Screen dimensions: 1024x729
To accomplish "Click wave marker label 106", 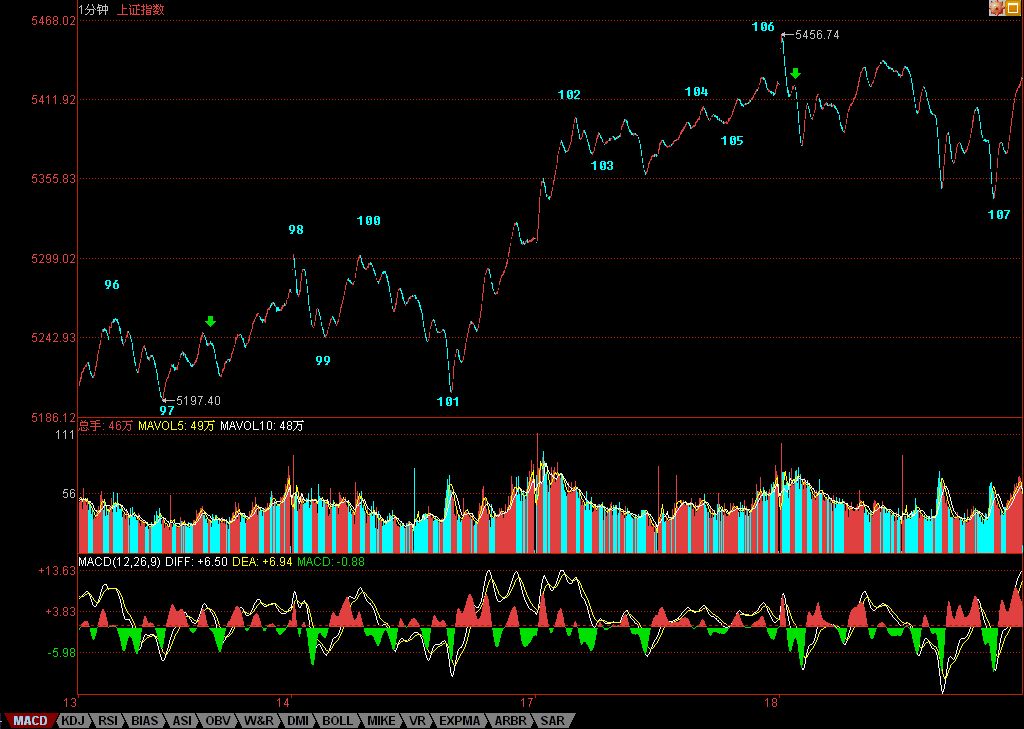I will point(763,27).
